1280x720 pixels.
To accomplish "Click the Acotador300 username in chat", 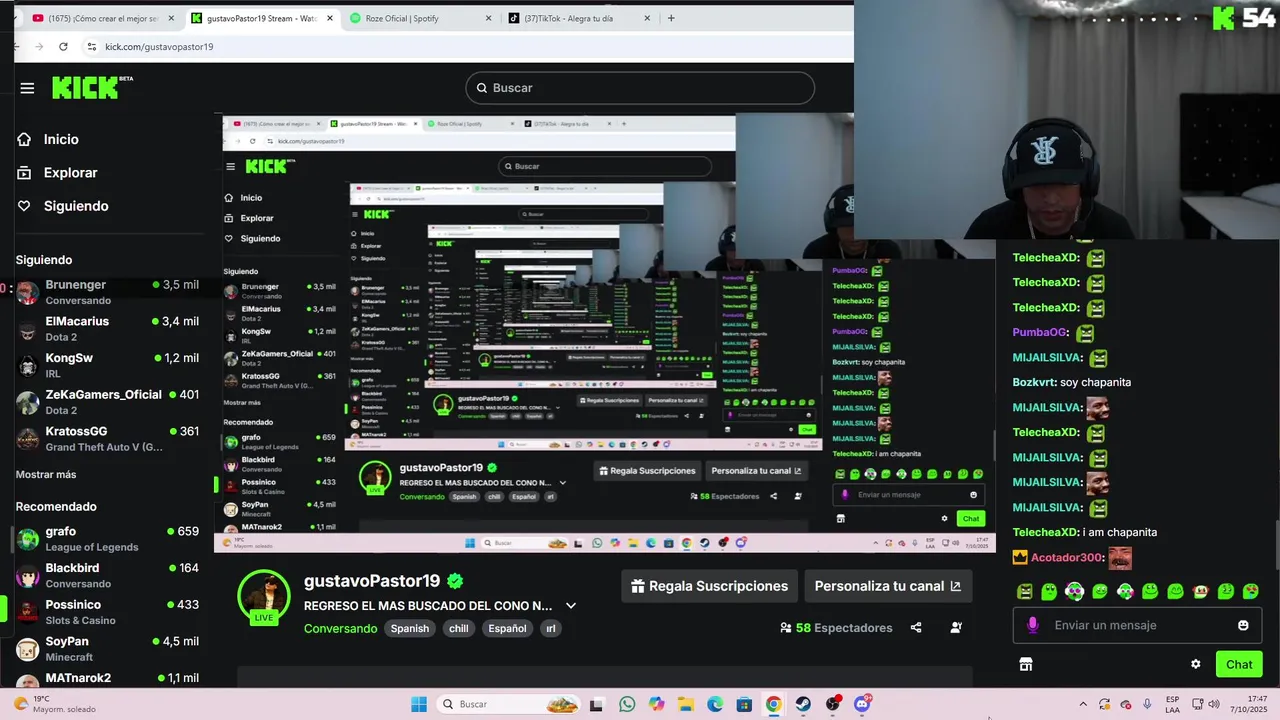I will [x=1066, y=558].
